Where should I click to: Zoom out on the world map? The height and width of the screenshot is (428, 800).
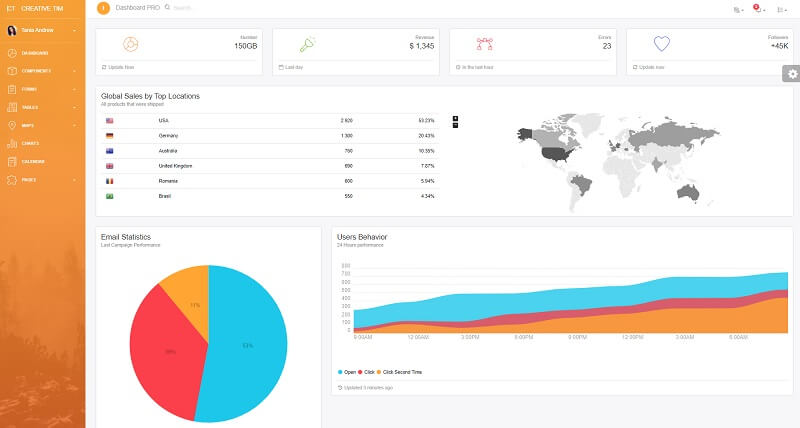click(x=456, y=126)
